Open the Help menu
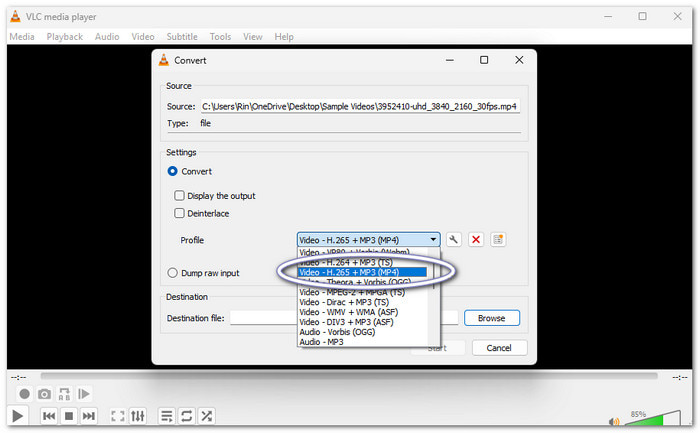The height and width of the screenshot is (433, 700). tap(284, 37)
